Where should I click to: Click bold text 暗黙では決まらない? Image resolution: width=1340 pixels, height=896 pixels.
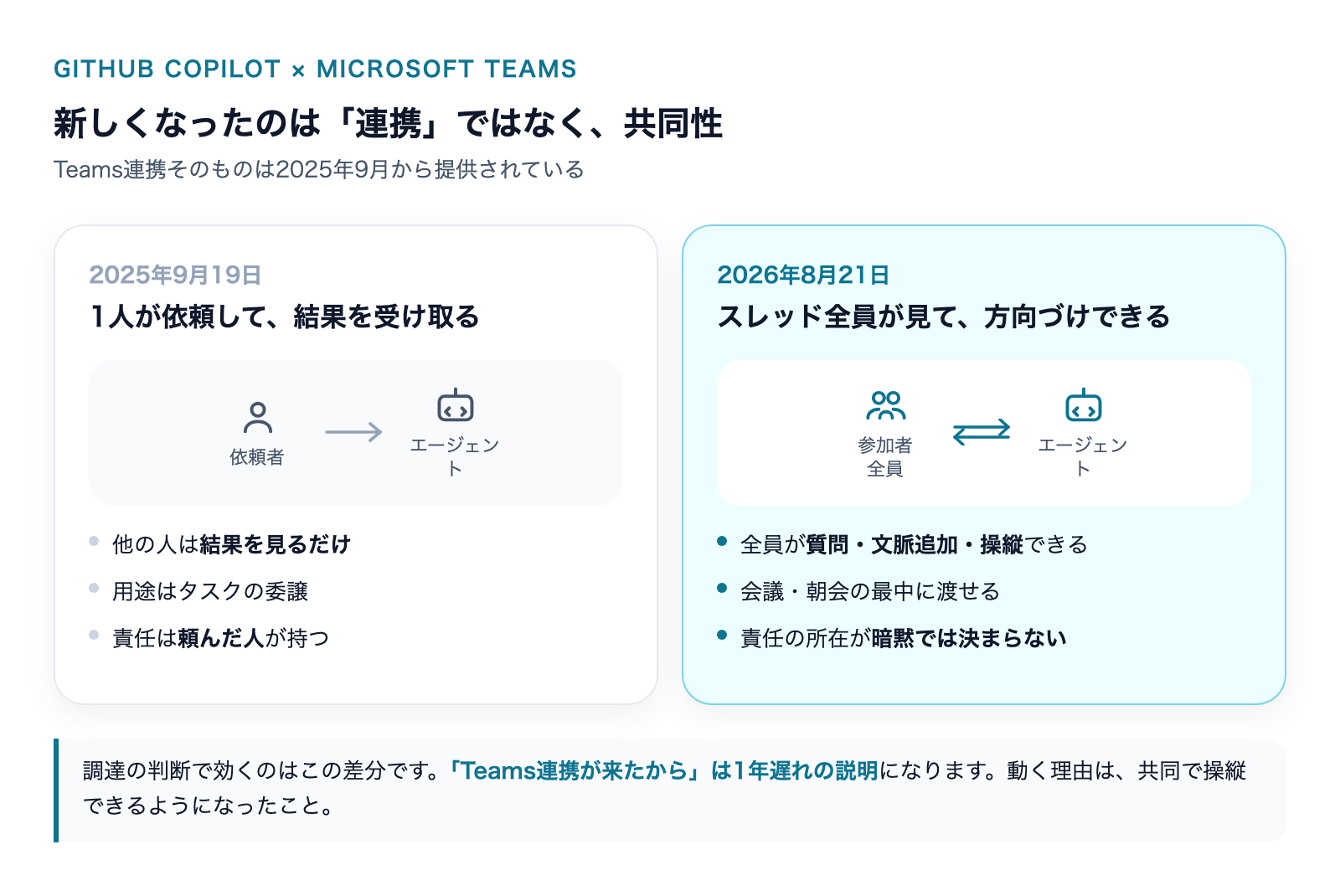click(969, 638)
